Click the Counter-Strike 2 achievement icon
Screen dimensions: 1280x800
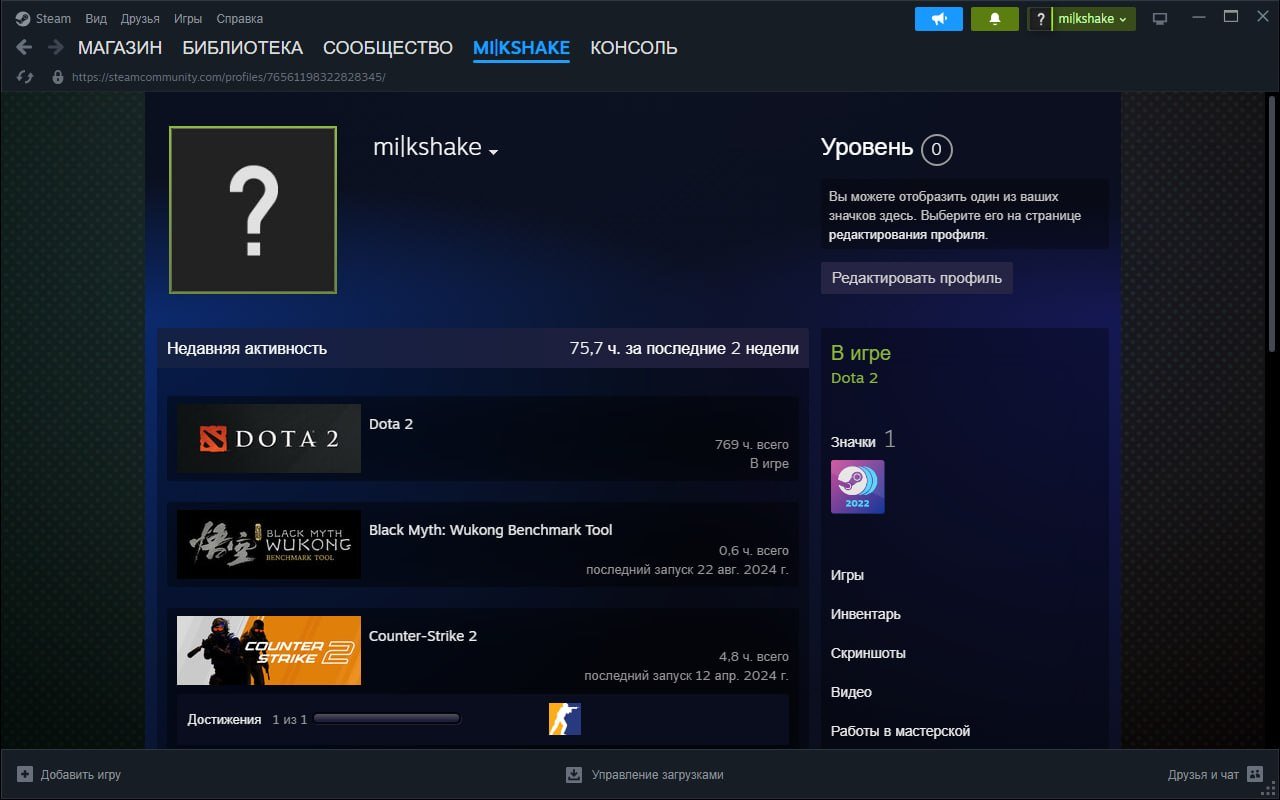pos(565,719)
